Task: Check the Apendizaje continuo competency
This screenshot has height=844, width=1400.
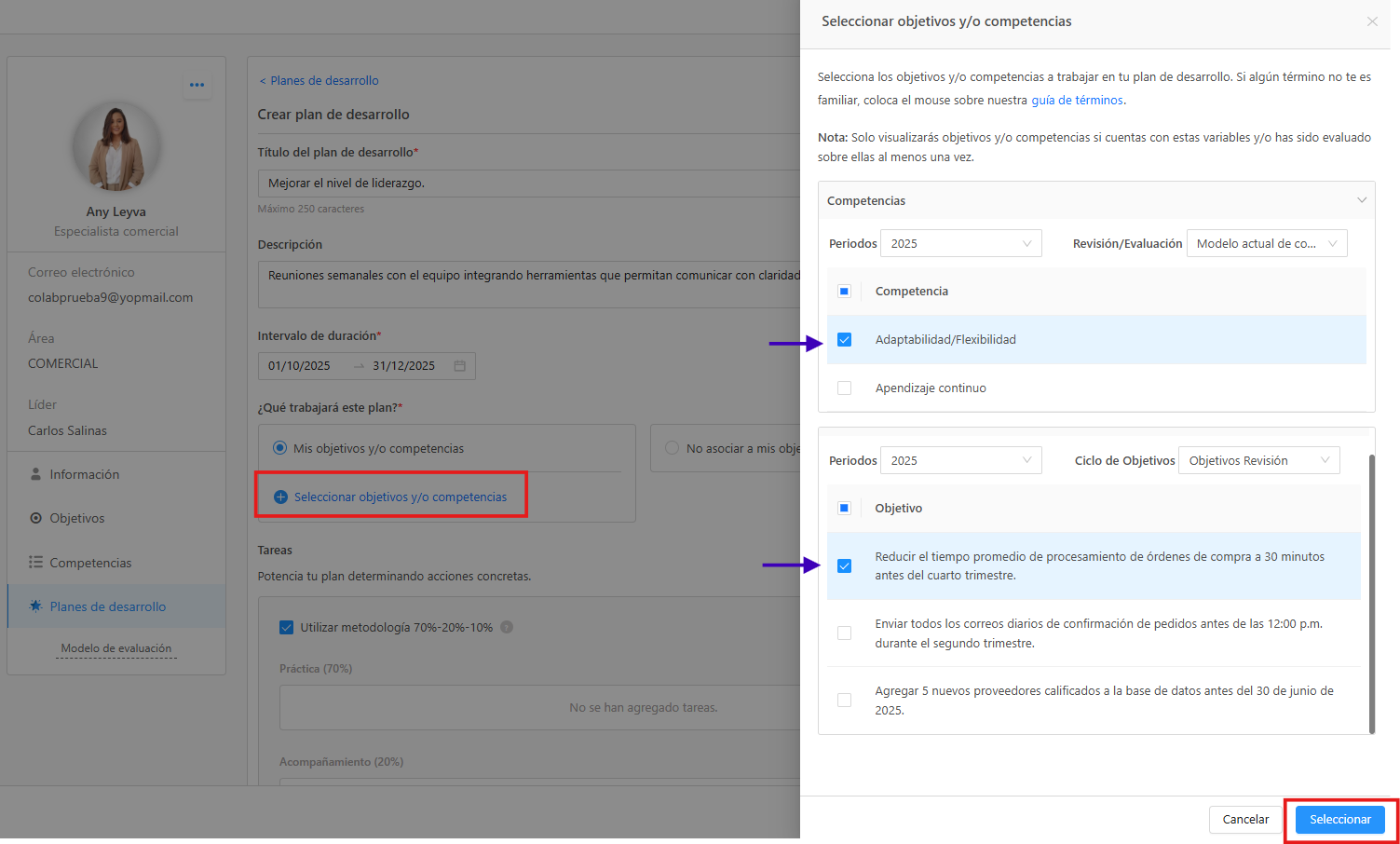Action: point(844,388)
